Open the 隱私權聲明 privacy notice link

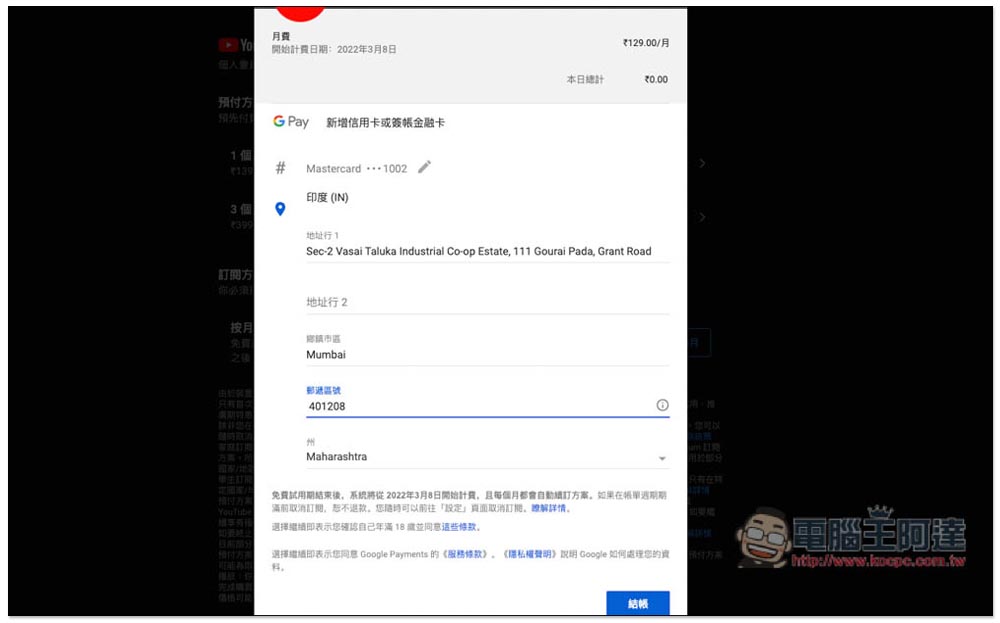531,554
